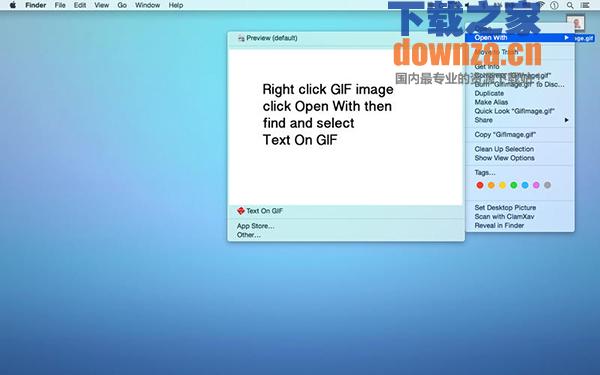Expand the Share submenu arrow
The image size is (600, 375).
tap(566, 120)
